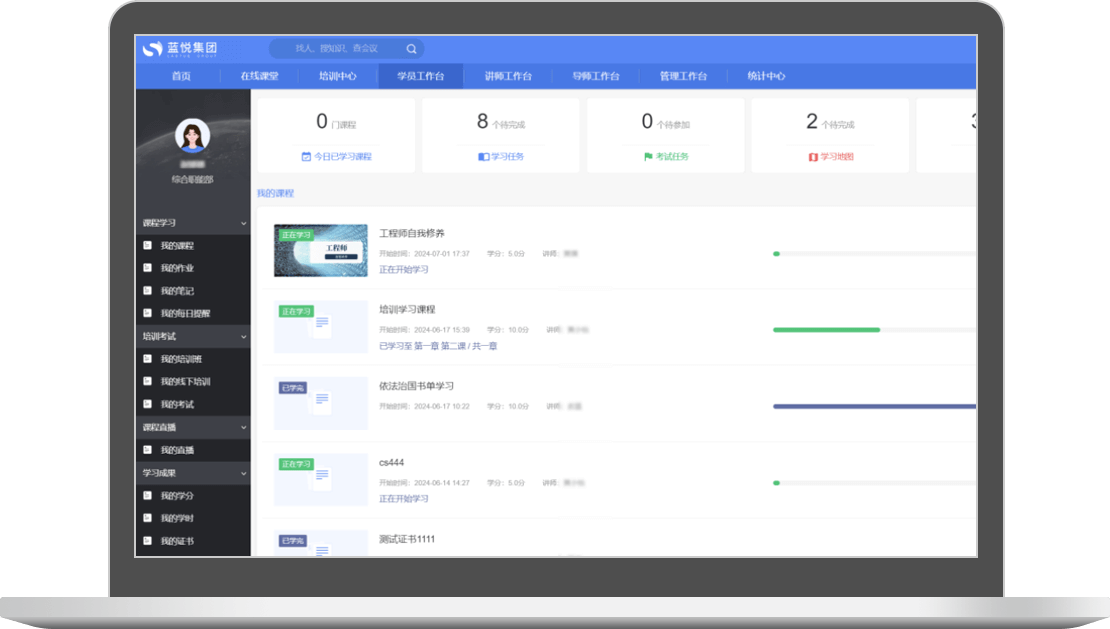Click the icon next to 我的作业
1110x629 pixels.
click(148, 268)
